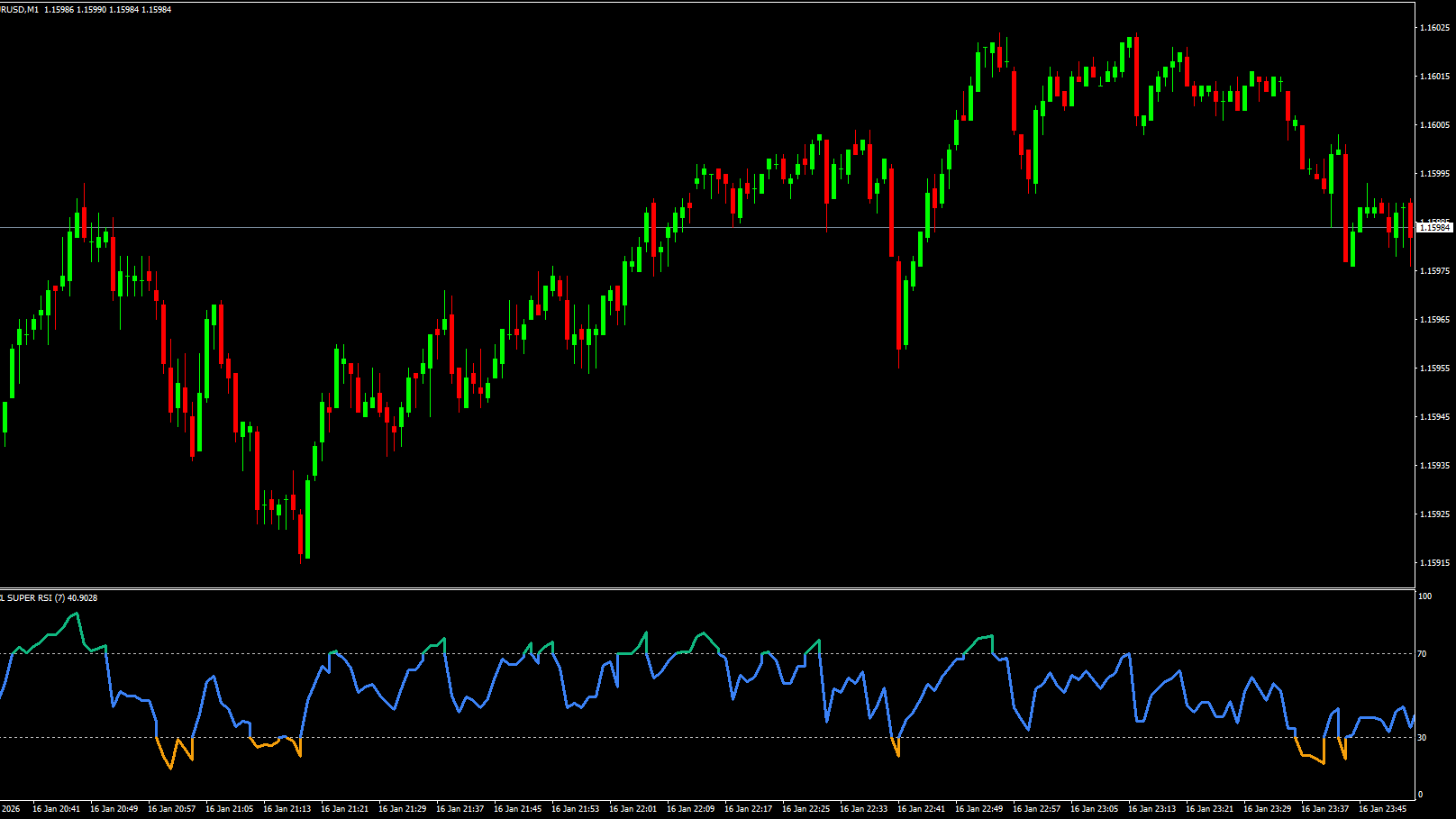Image resolution: width=1456 pixels, height=819 pixels.
Task: Click the 16 Jan 20:41 time label
Action: pos(56,809)
